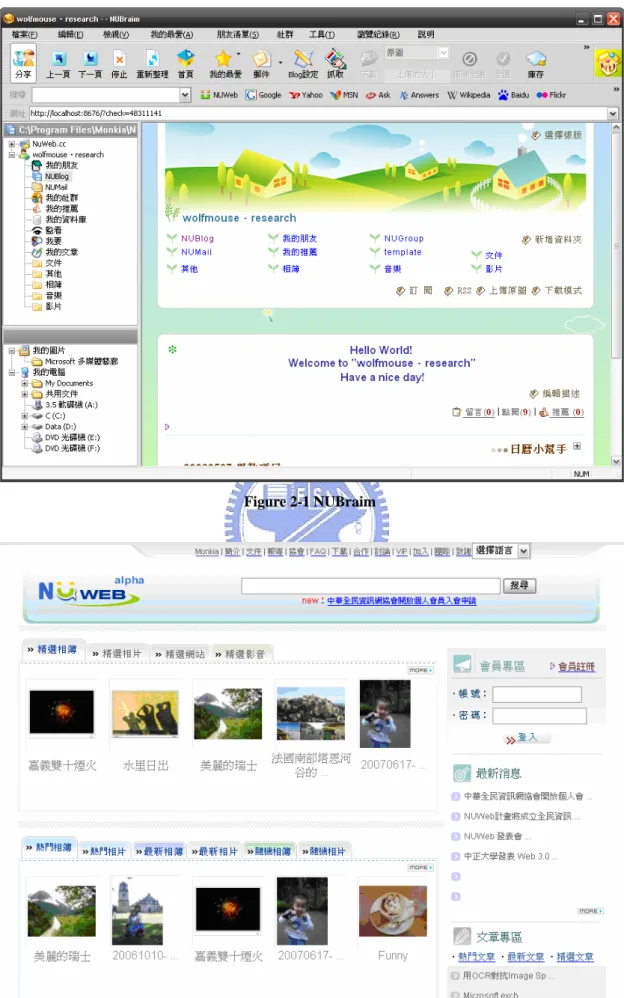Open the 選擇語言 language dropdown
The image size is (624, 998).
click(502, 551)
